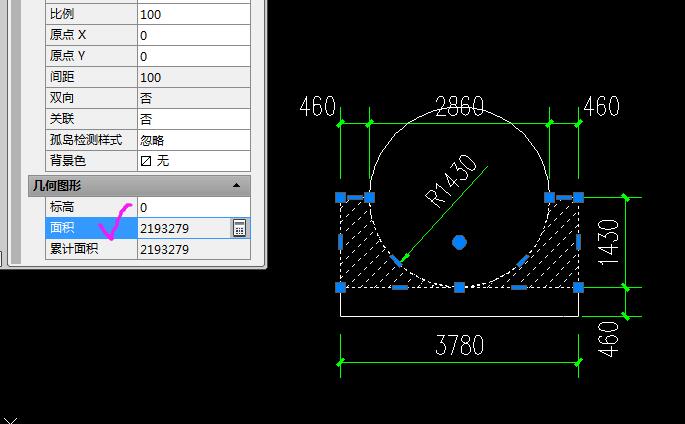Click the 原点 X value field
The width and height of the screenshot is (685, 424).
194,35
